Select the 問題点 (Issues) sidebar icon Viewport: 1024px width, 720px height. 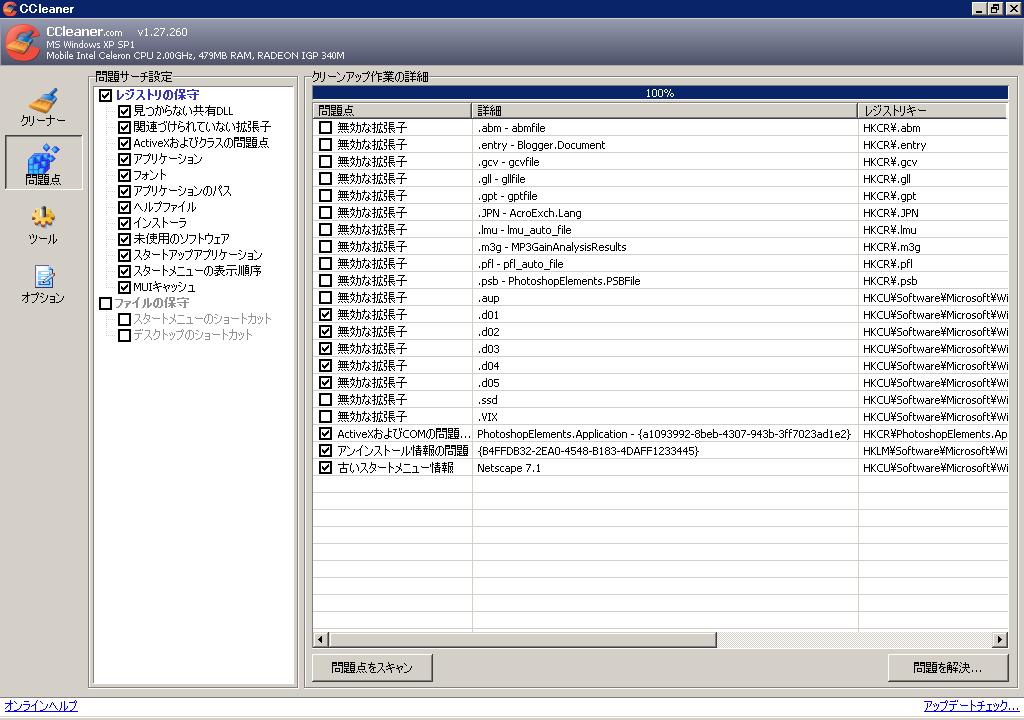point(44,163)
